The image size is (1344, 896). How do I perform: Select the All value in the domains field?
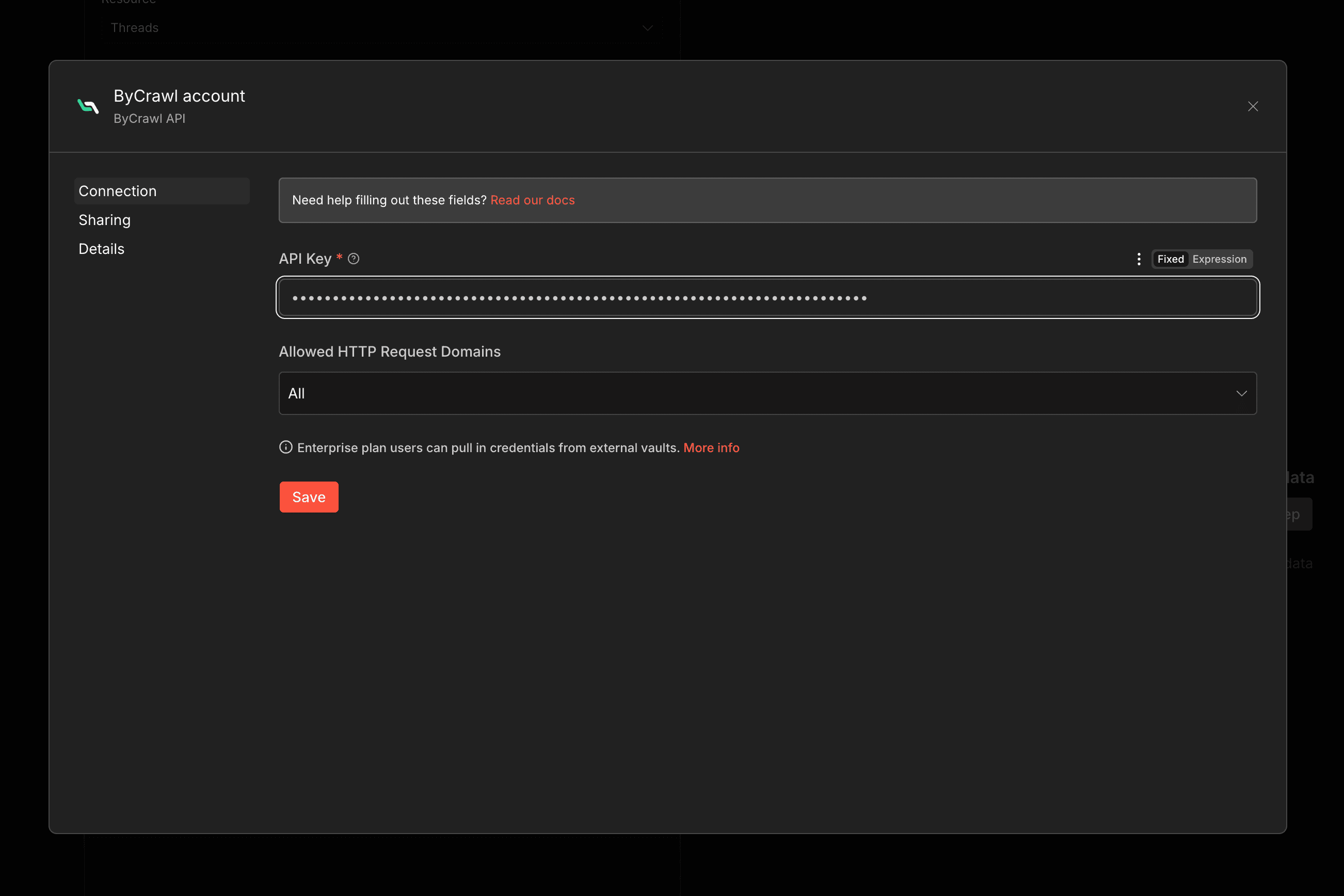(x=296, y=393)
